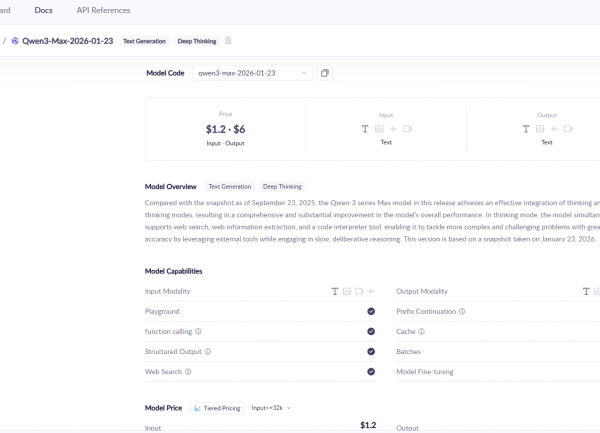Click the video type icon in the Output card
The width and height of the screenshot is (600, 433).
(568, 129)
